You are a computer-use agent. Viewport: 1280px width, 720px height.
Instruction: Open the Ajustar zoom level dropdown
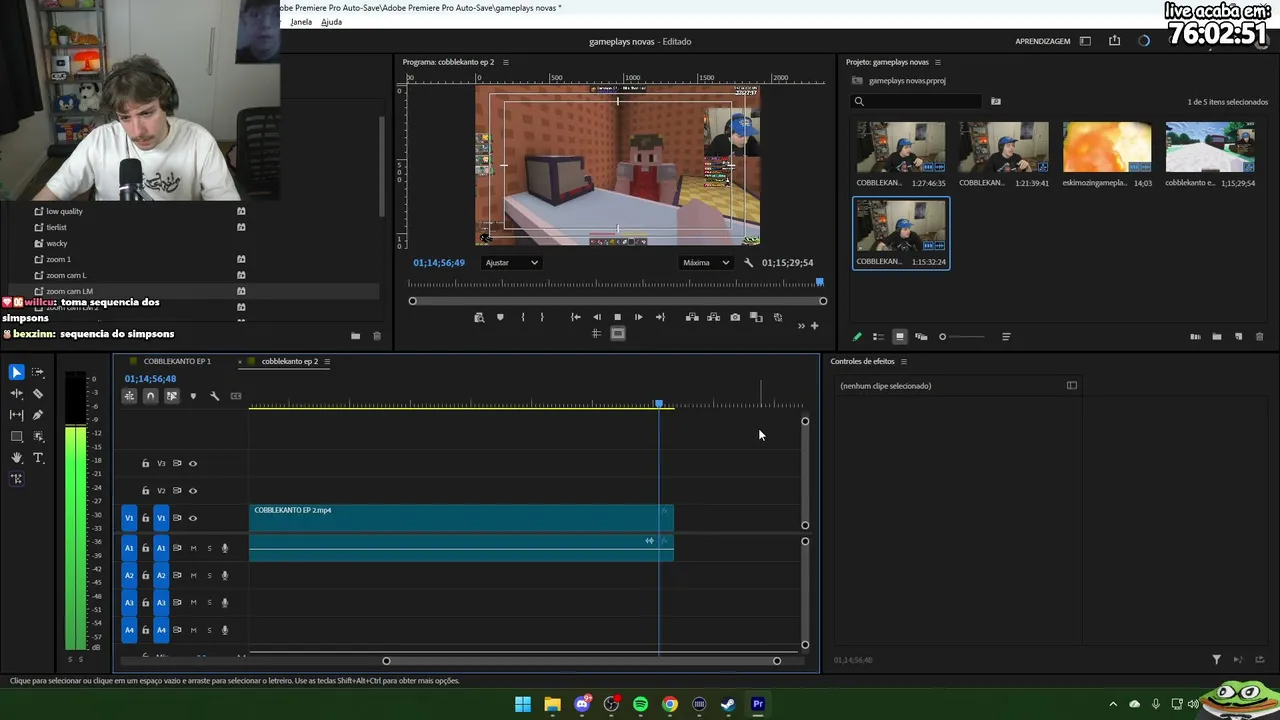(x=512, y=263)
